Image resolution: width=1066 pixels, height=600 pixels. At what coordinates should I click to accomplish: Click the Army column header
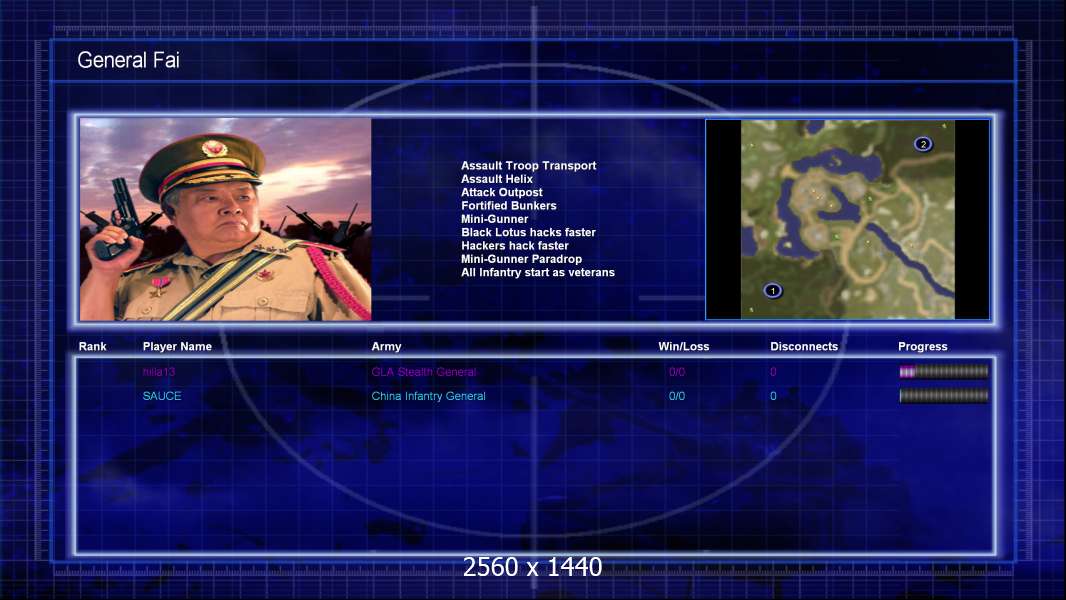[386, 347]
